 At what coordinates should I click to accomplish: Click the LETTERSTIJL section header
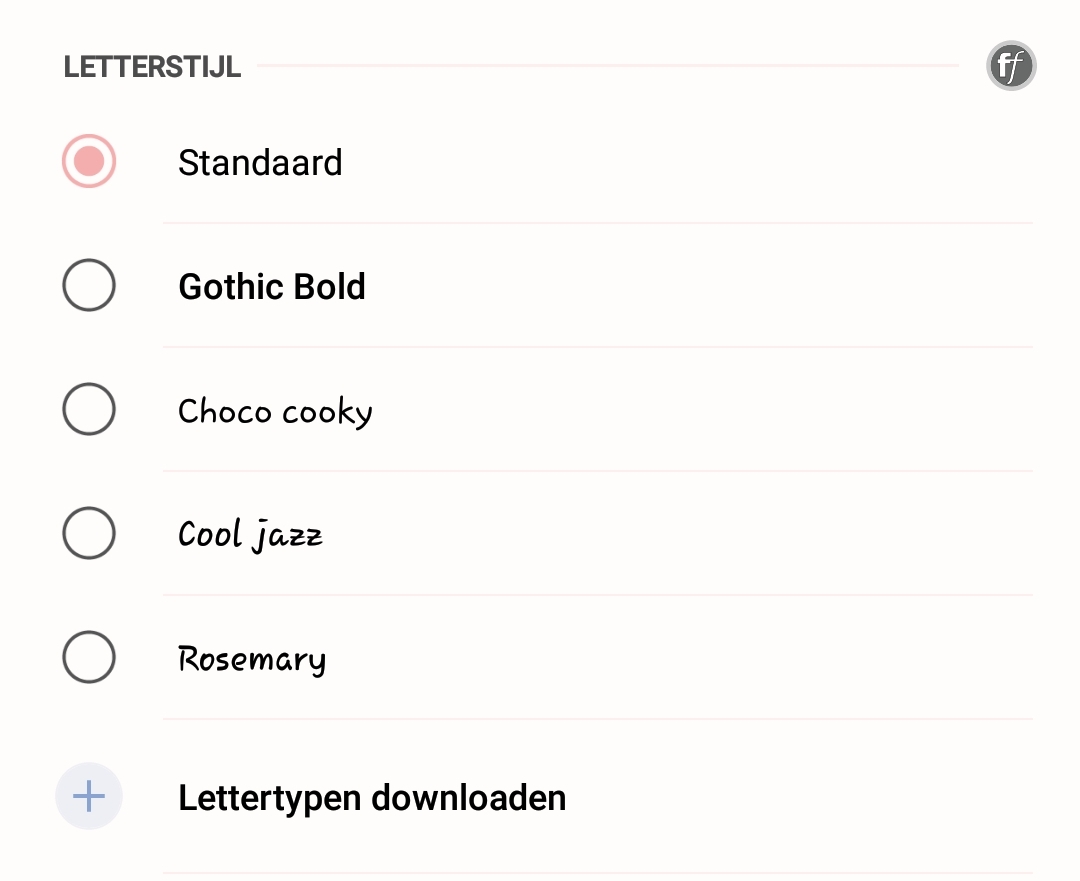click(x=152, y=67)
